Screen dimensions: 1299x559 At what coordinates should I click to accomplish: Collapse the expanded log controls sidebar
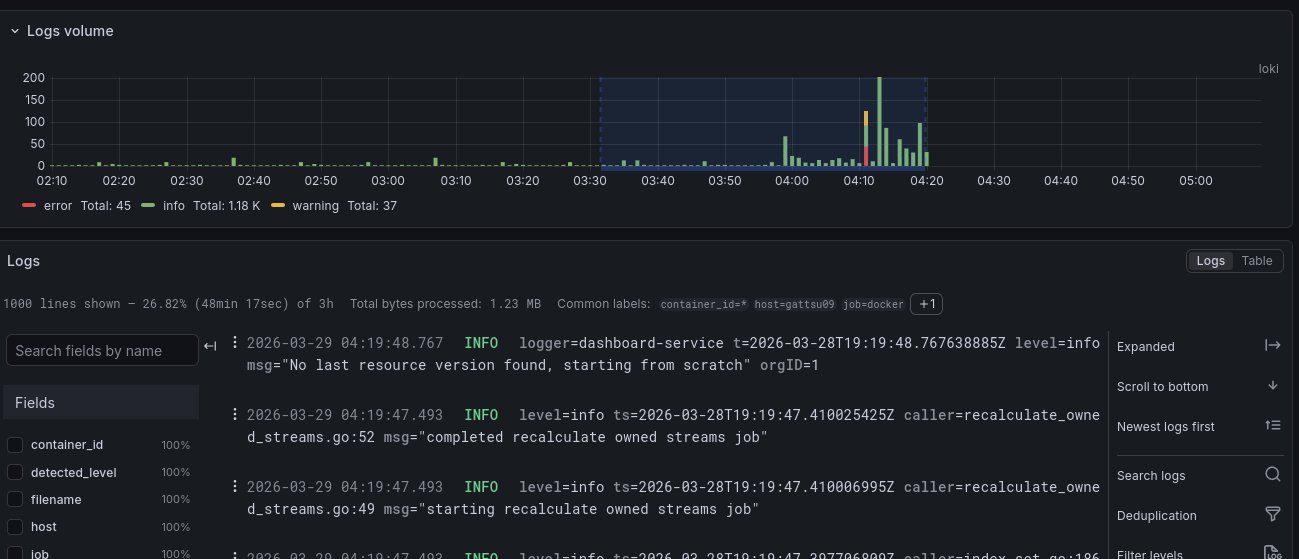(x=1272, y=346)
